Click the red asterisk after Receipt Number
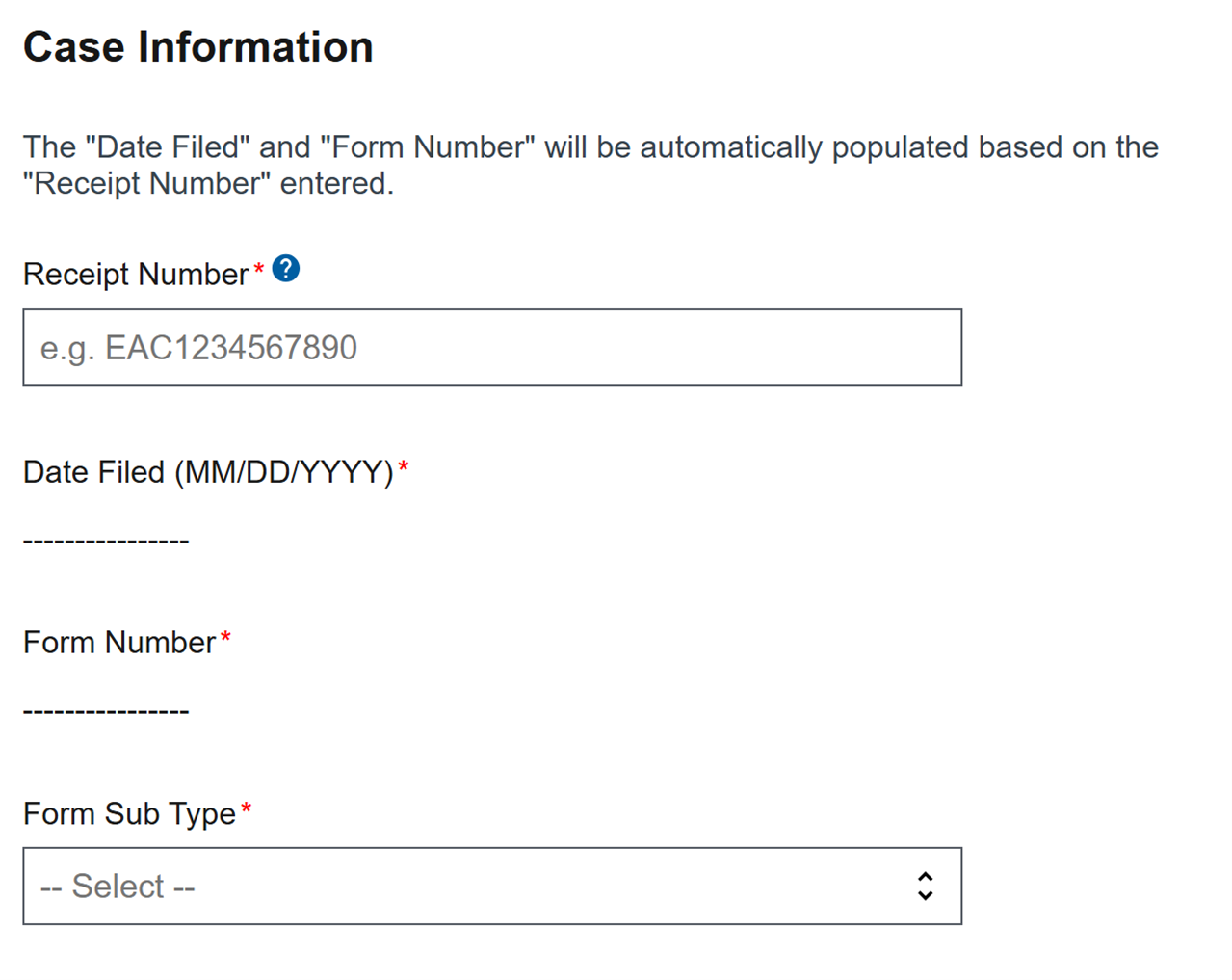Viewport: 1232px width, 980px height. click(x=258, y=271)
